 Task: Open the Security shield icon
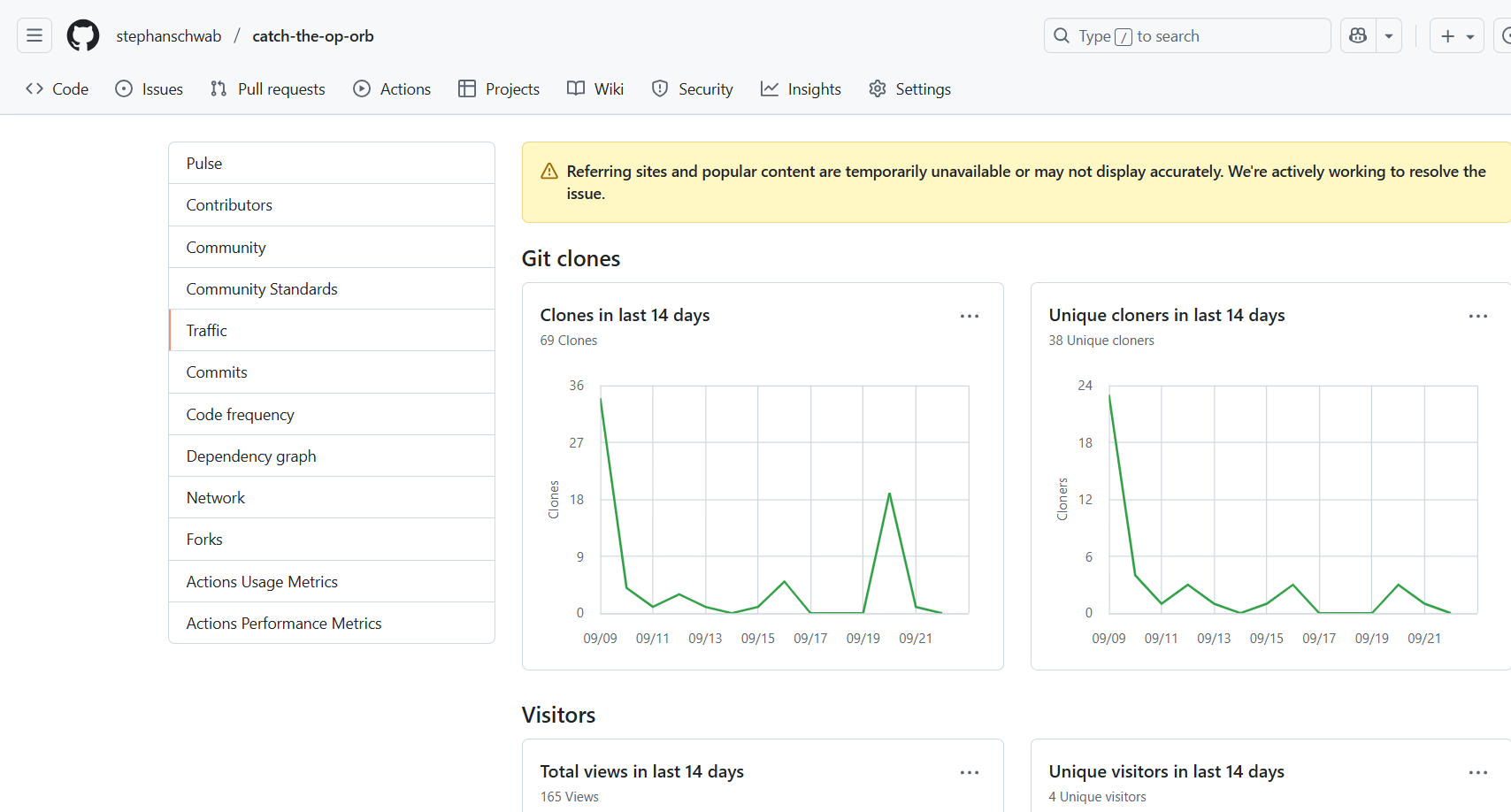click(x=660, y=89)
